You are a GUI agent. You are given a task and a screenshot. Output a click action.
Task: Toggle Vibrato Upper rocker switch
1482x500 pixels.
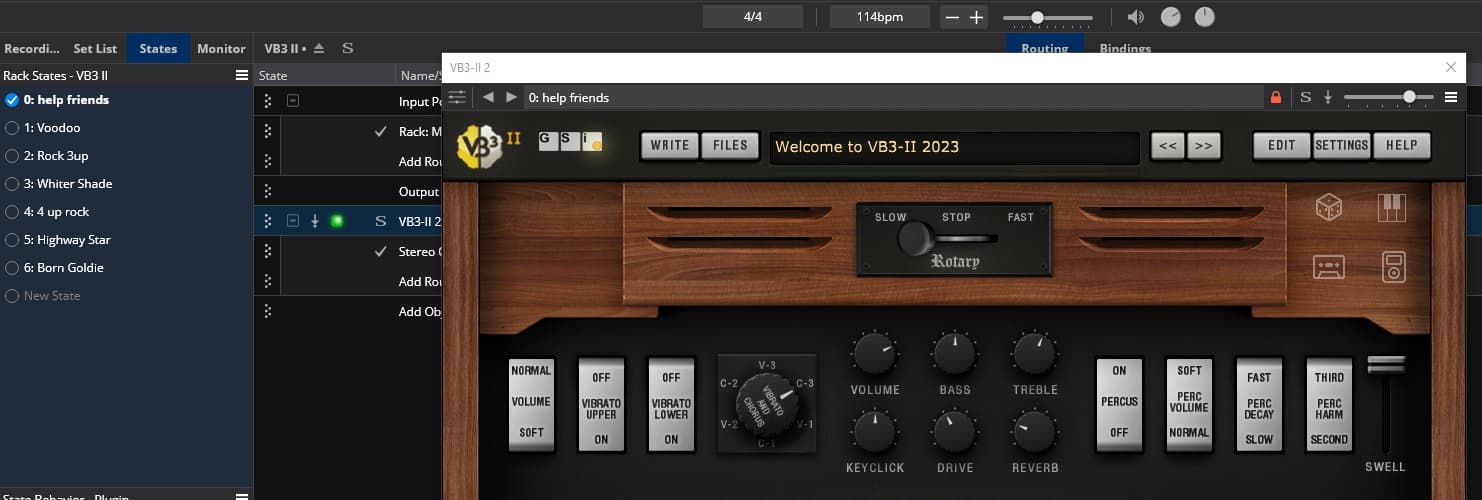pos(601,404)
